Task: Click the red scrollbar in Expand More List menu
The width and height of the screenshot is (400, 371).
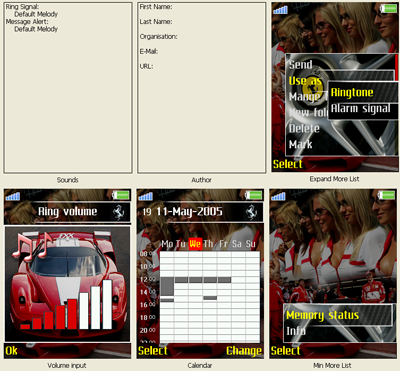Action: (x=397, y=68)
